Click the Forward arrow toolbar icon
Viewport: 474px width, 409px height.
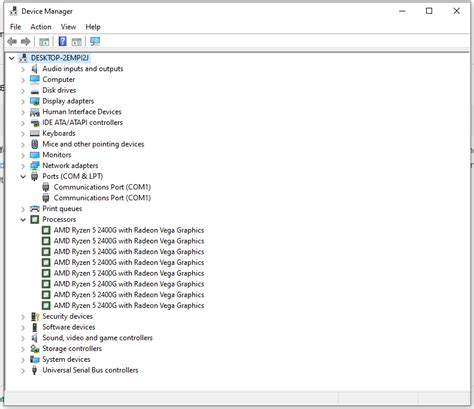click(x=26, y=42)
